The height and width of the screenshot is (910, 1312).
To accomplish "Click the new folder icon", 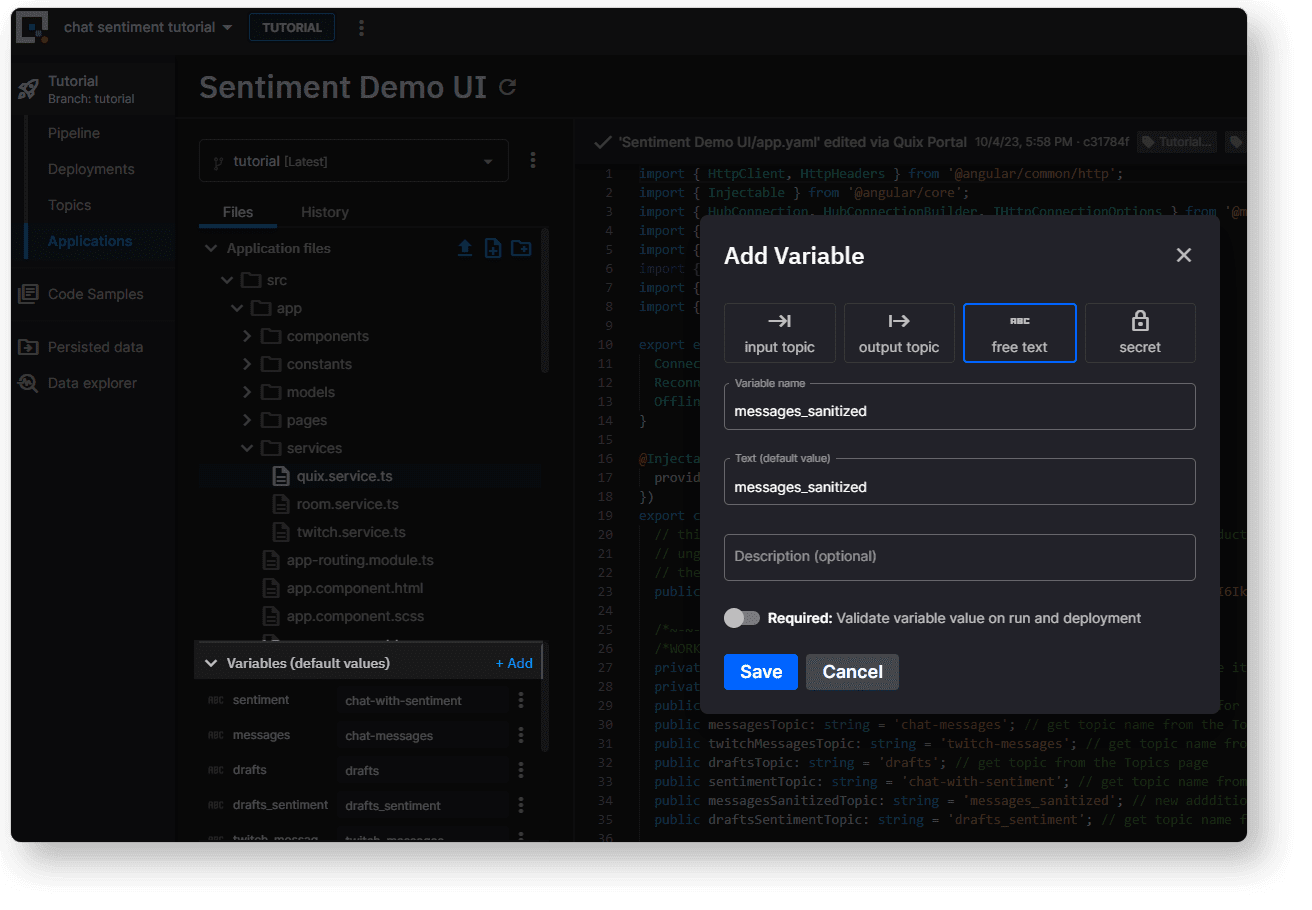I will click(x=521, y=248).
